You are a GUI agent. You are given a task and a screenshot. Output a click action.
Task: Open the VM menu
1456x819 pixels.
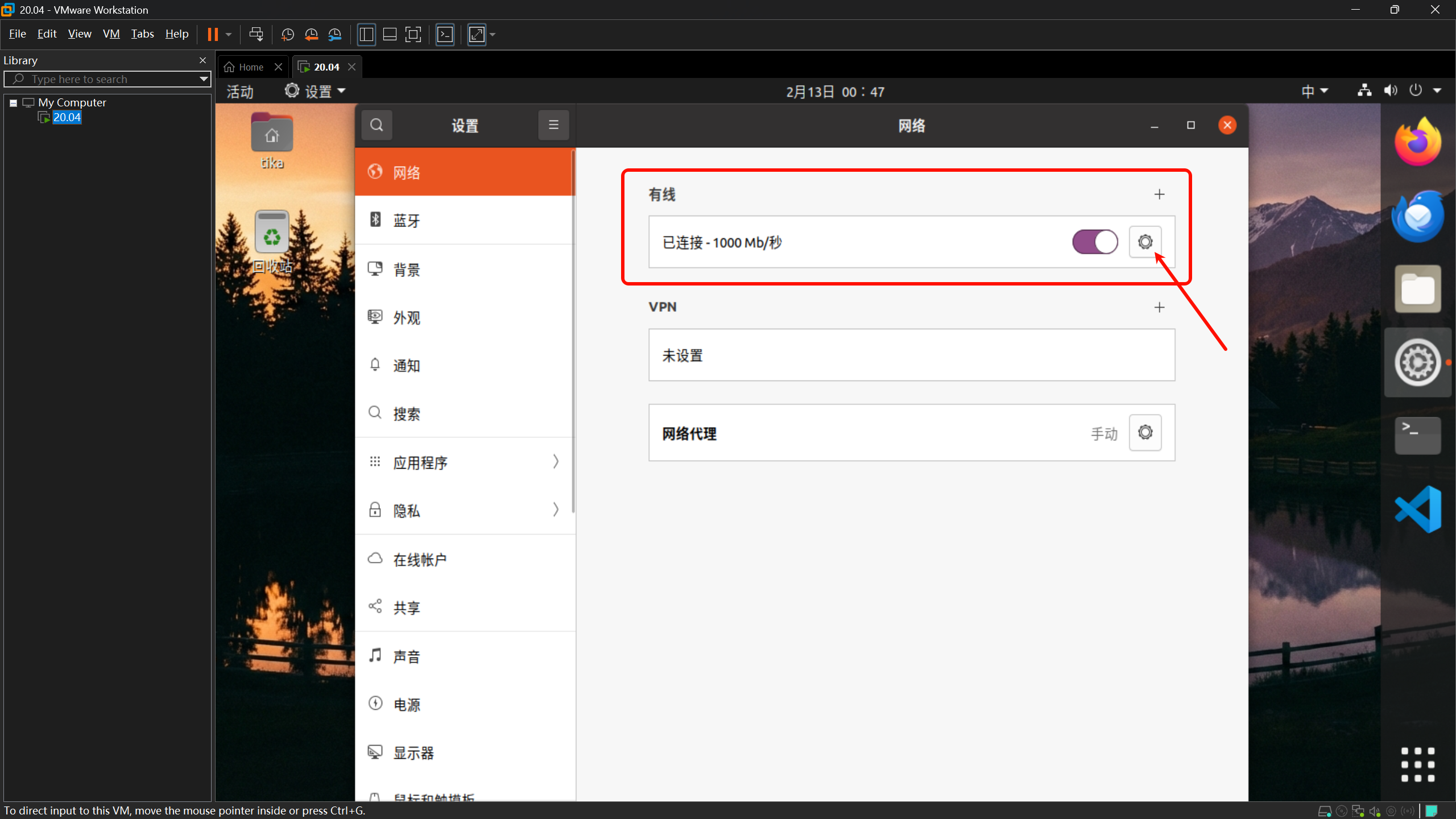coord(111,34)
